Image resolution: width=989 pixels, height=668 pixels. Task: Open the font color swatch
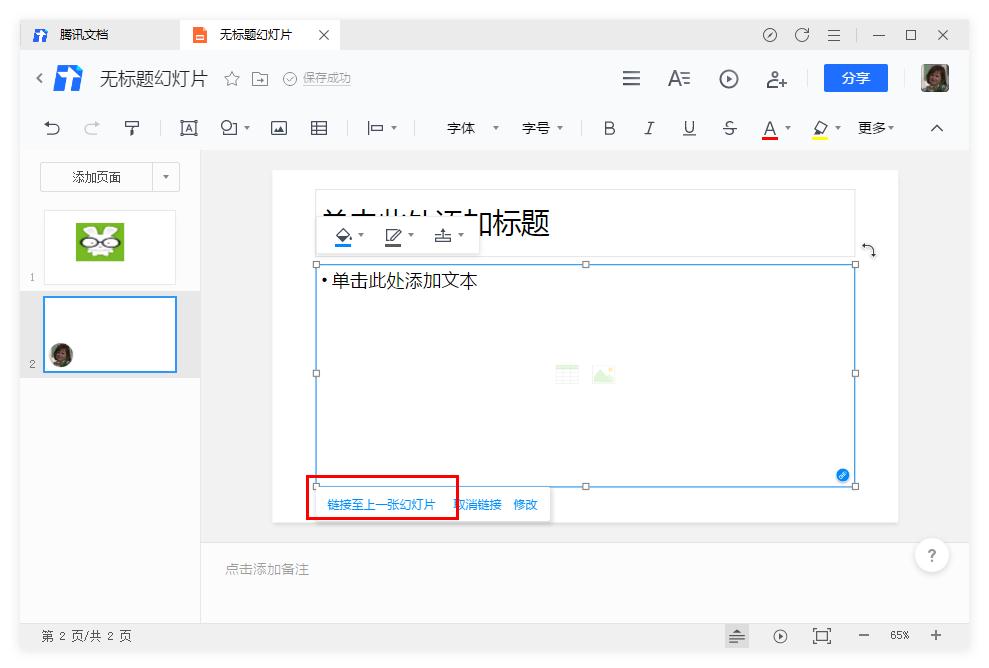point(770,128)
